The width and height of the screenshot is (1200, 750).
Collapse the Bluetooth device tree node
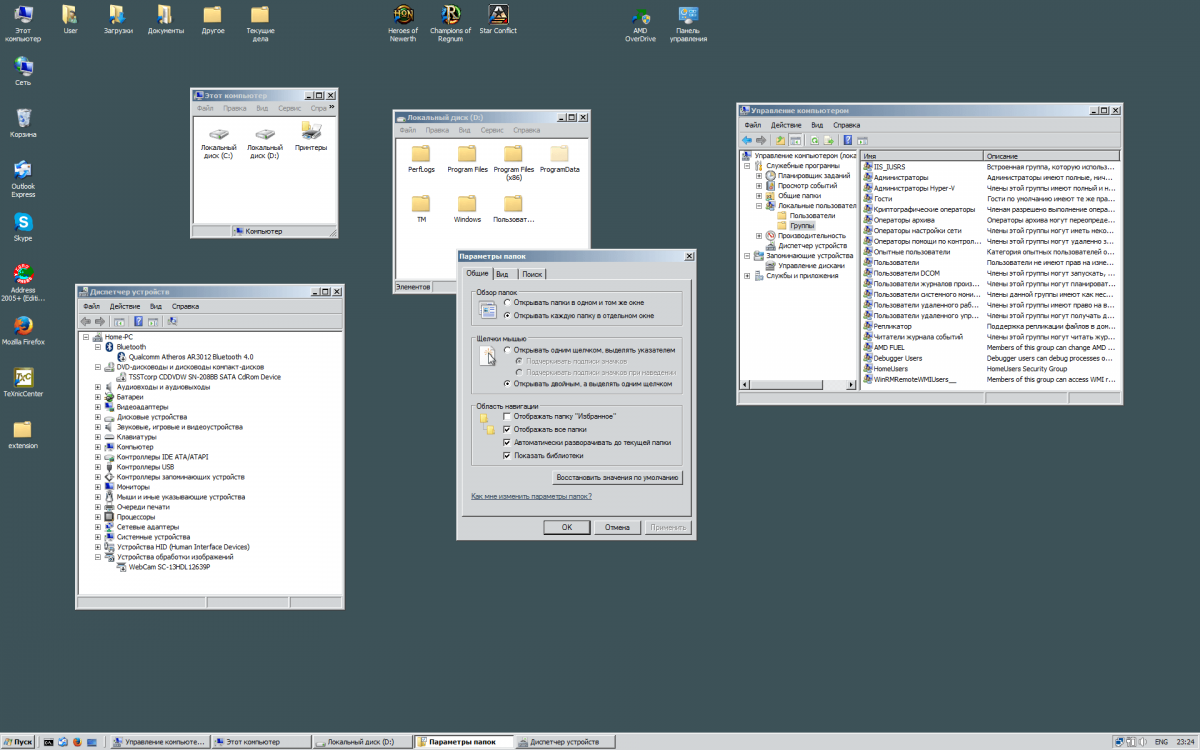coord(98,347)
